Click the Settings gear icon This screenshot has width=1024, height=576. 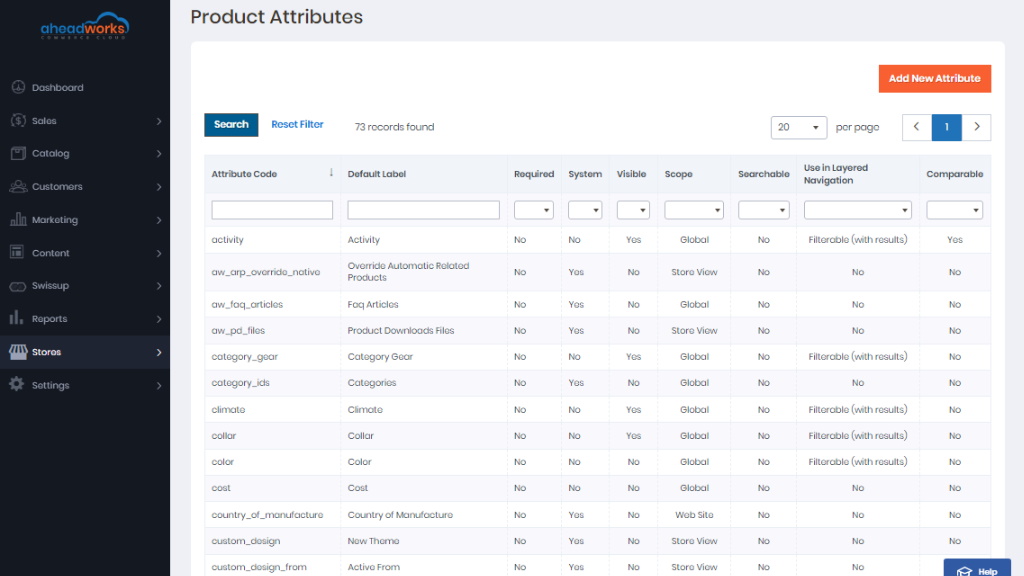click(x=17, y=385)
